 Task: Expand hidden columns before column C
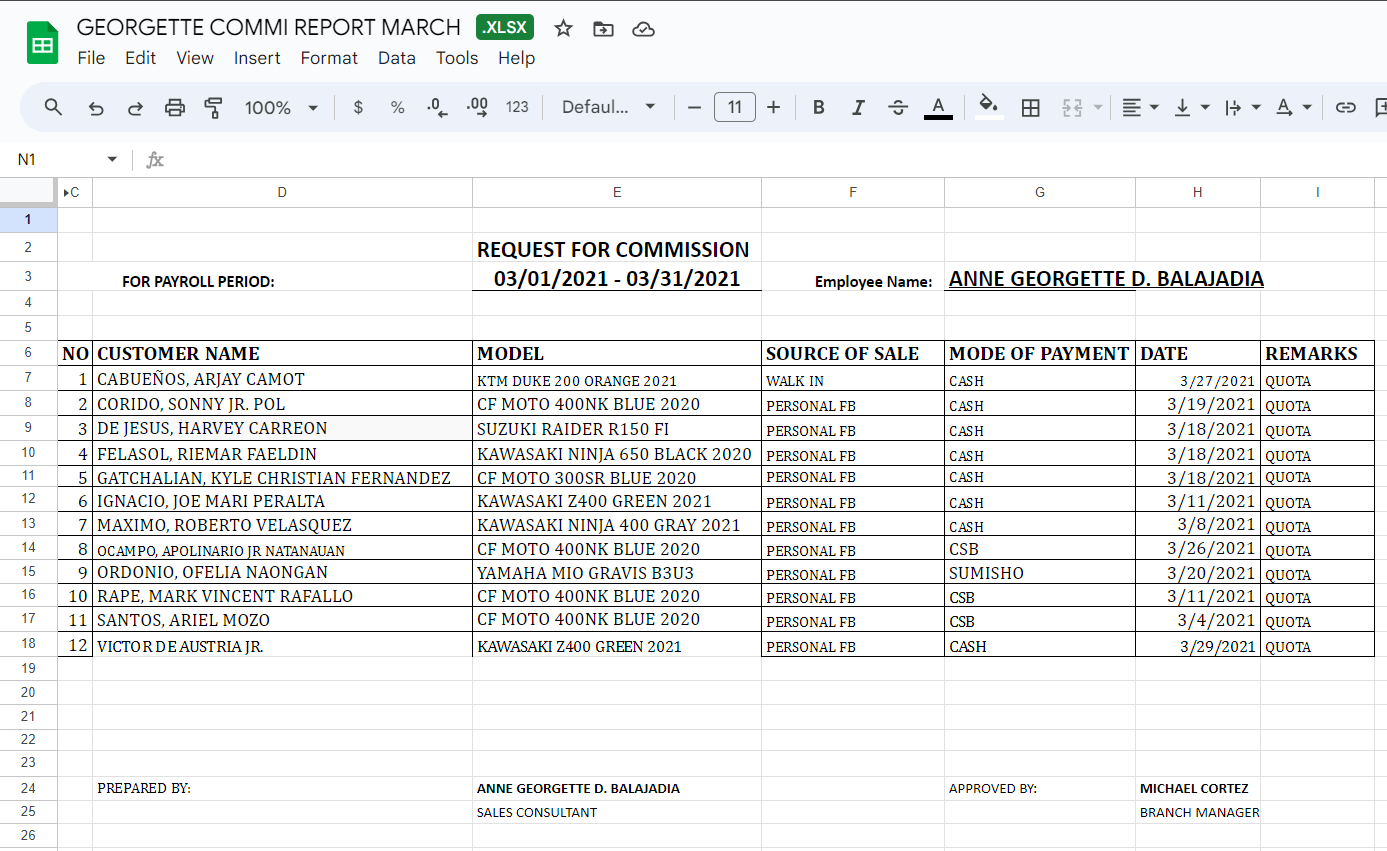click(65, 192)
